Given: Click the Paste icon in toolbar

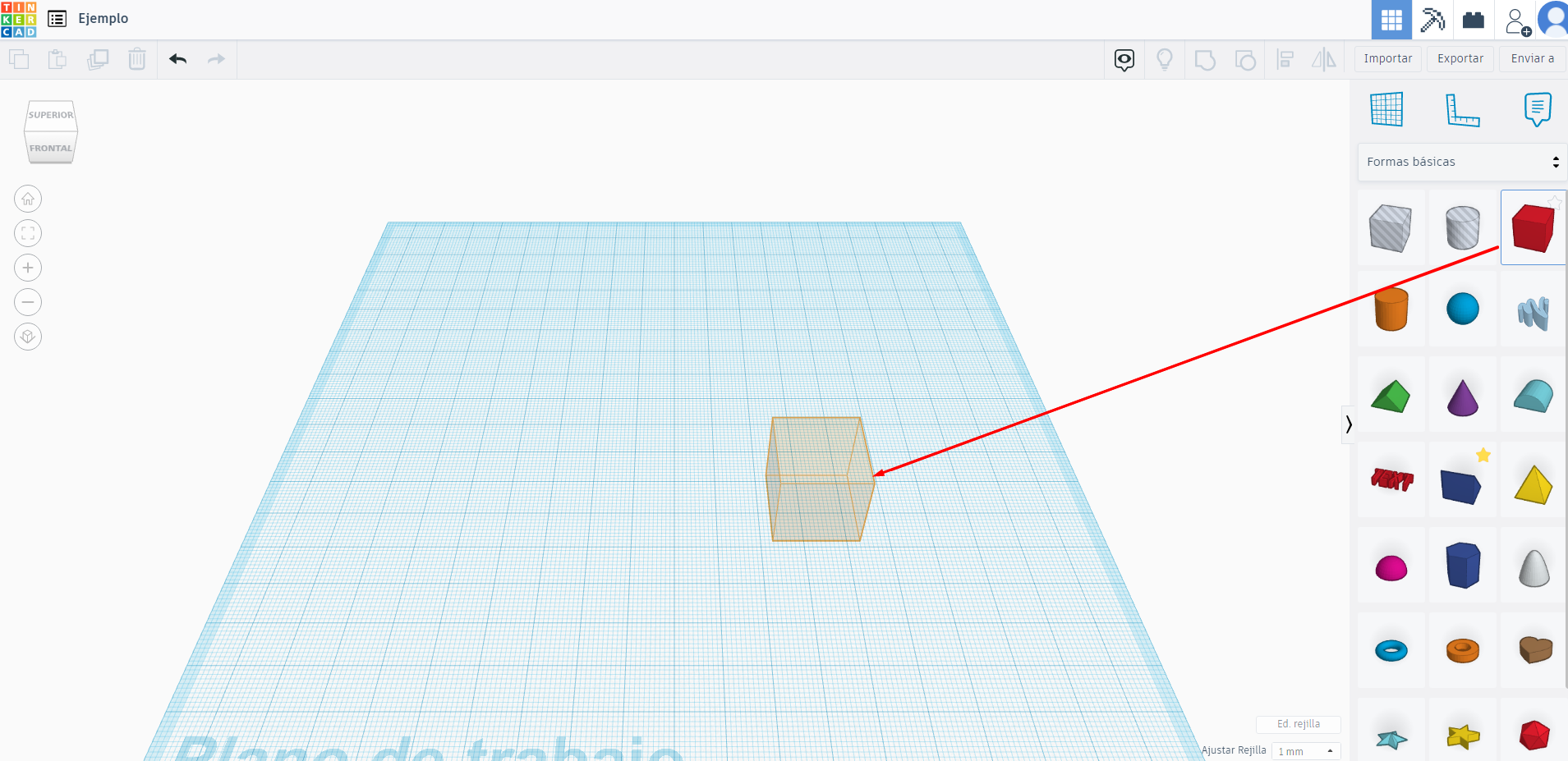Looking at the screenshot, I should [57, 59].
